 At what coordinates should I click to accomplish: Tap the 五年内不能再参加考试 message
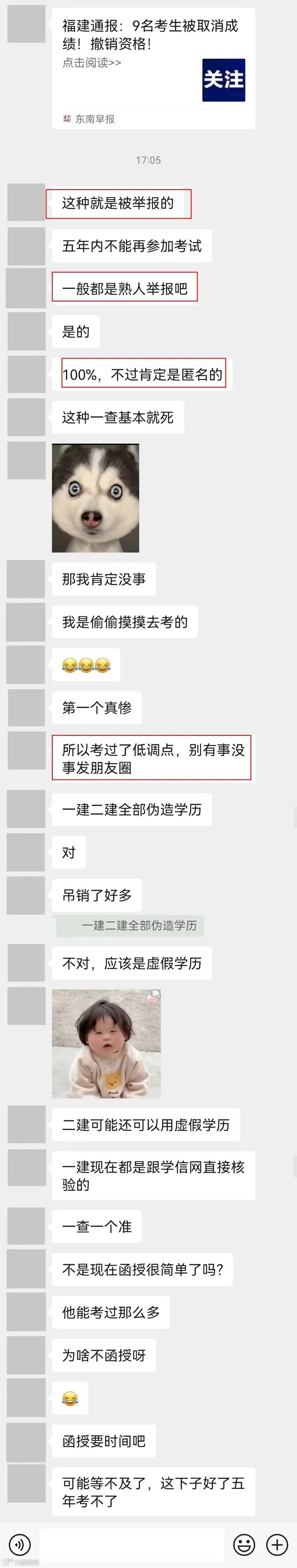point(131,246)
